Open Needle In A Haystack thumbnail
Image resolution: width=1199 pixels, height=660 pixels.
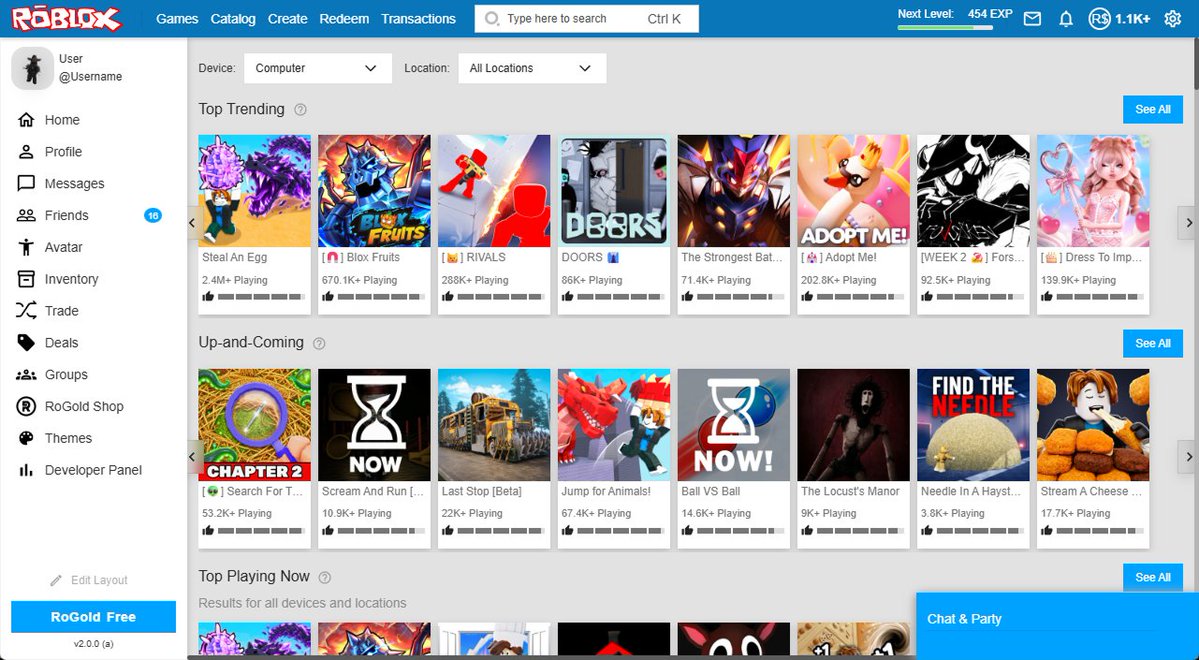(x=973, y=424)
